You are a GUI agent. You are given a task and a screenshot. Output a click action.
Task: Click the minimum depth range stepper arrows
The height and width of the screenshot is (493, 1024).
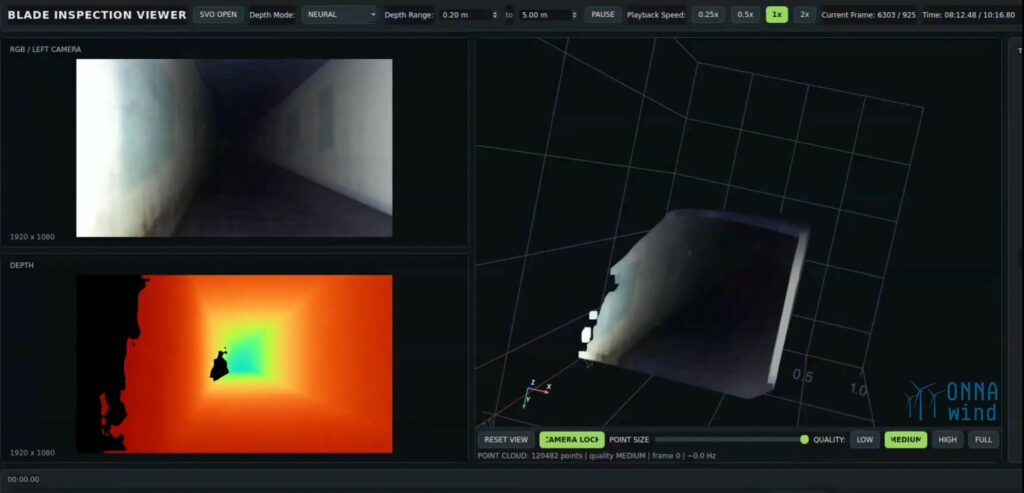tap(494, 14)
